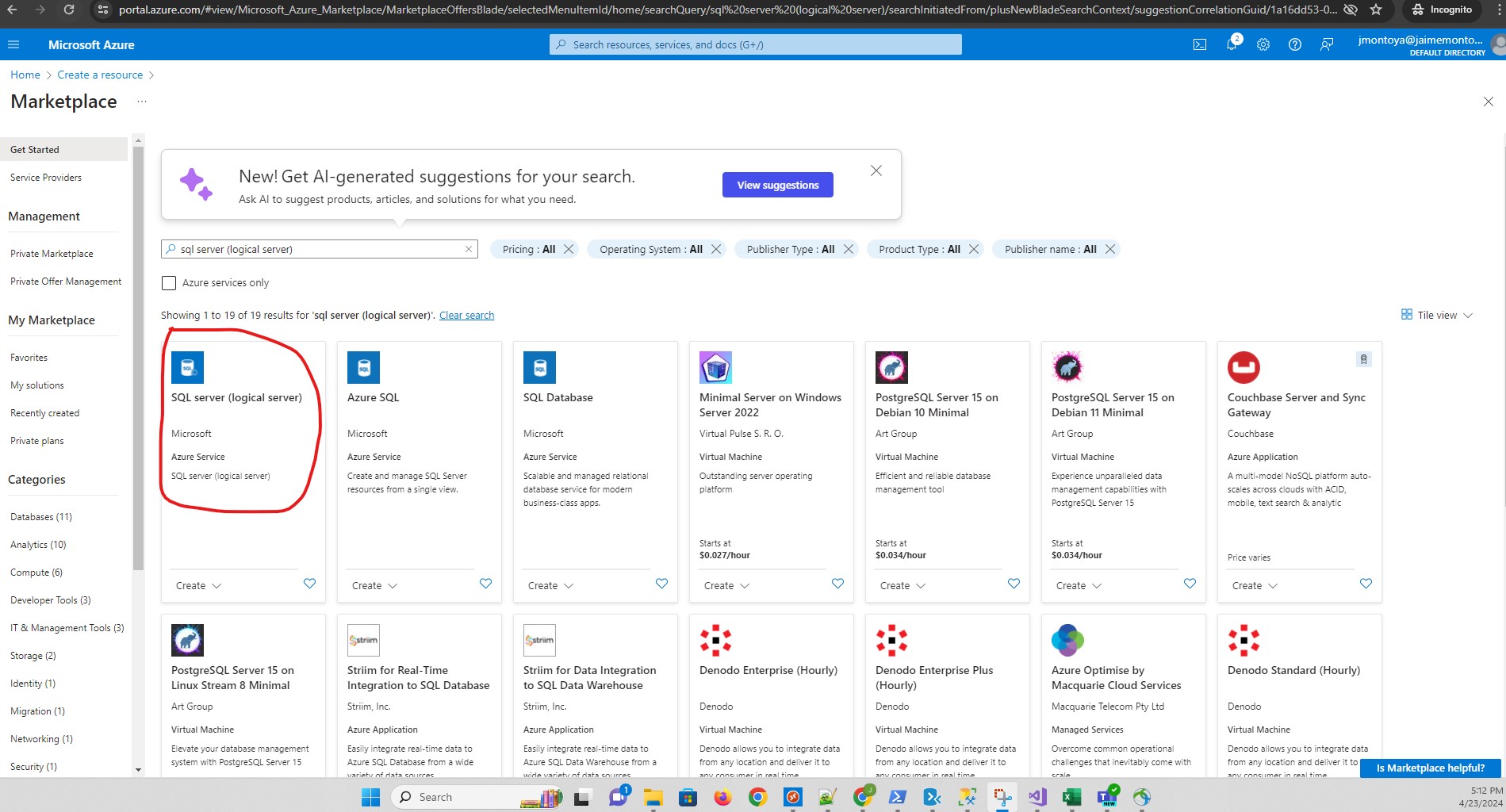
Task: Click the Denodo Enterprise (Hourly) logo
Action: click(715, 640)
